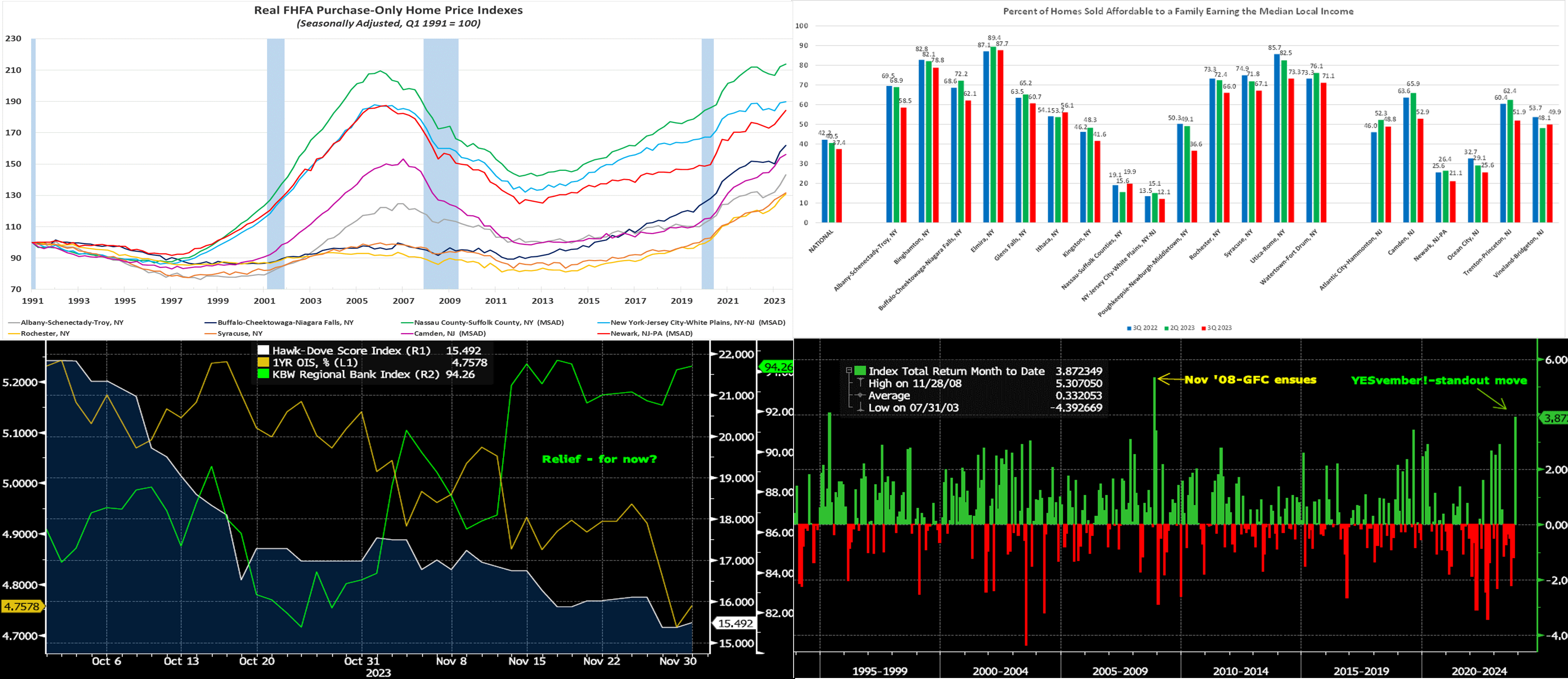Image resolution: width=1568 pixels, height=679 pixels.
Task: Collapse the Index Total Return legend tree
Action: coord(848,371)
